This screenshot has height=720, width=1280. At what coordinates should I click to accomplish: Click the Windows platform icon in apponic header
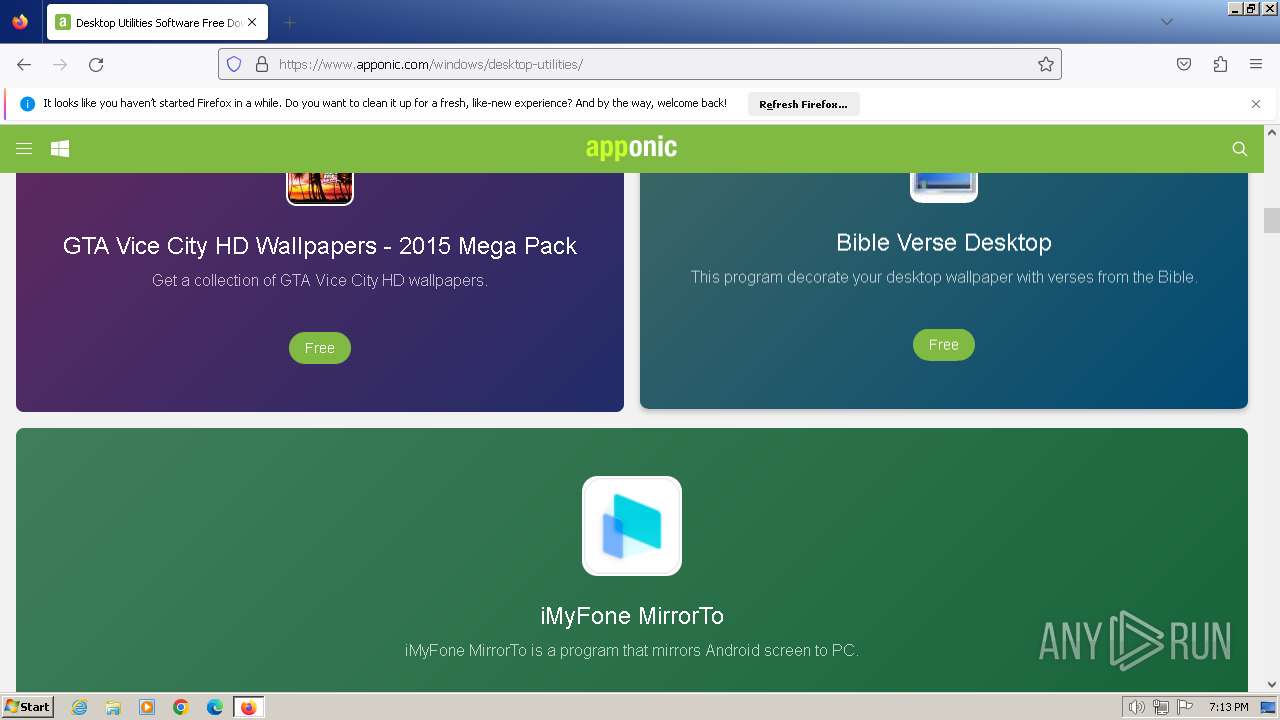pyautogui.click(x=60, y=149)
